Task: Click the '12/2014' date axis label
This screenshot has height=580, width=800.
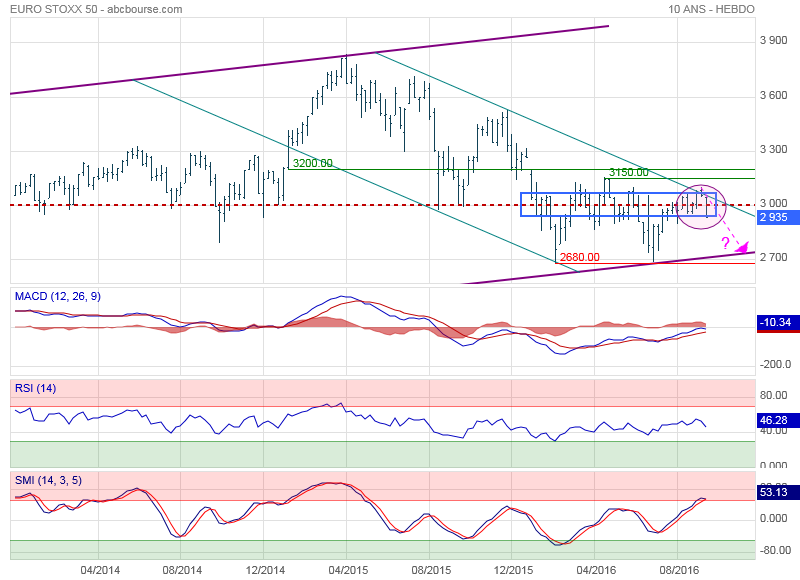Action: coord(265,570)
